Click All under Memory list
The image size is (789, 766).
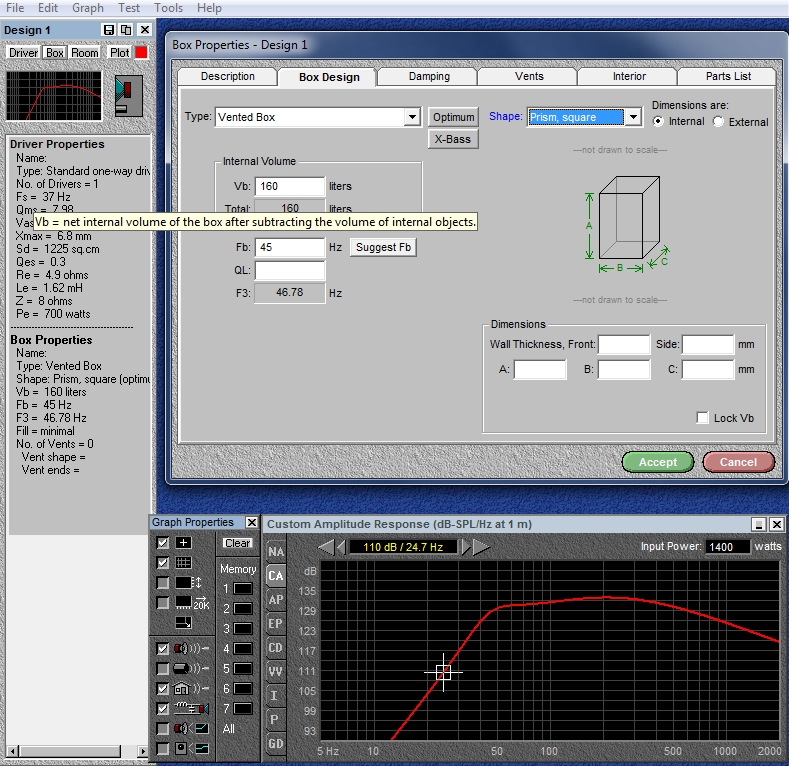(228, 729)
